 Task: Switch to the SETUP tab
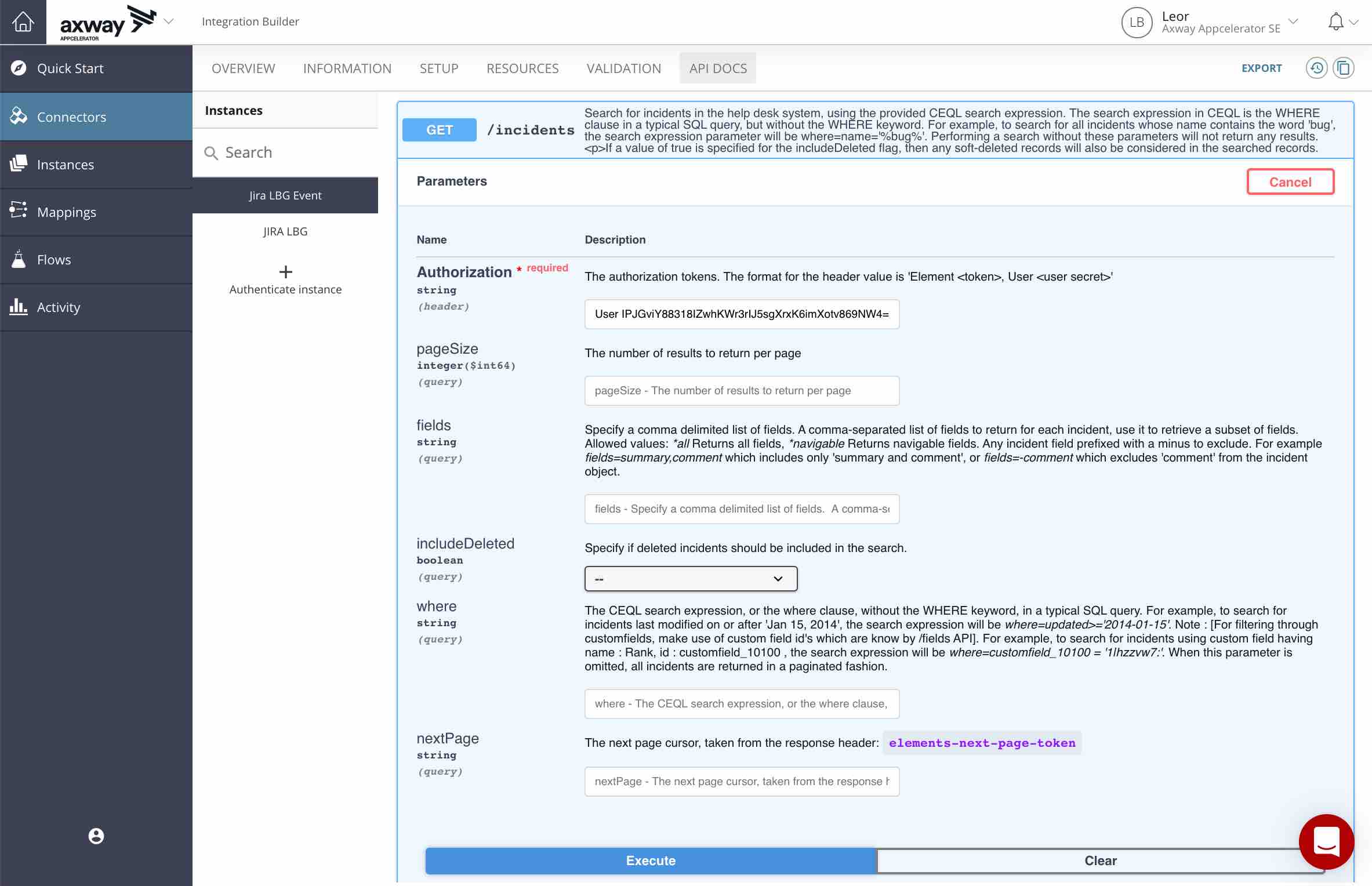click(x=439, y=68)
